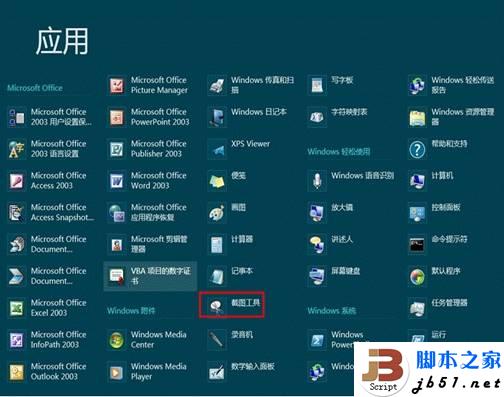The height and width of the screenshot is (397, 504).
Task: Click the Windows 附件 group header
Action: [131, 311]
